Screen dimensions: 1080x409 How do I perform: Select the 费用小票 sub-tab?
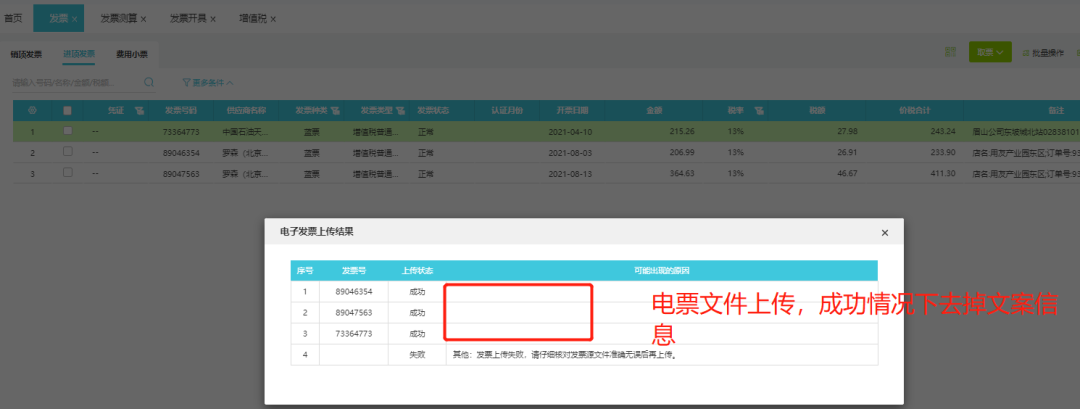point(132,54)
